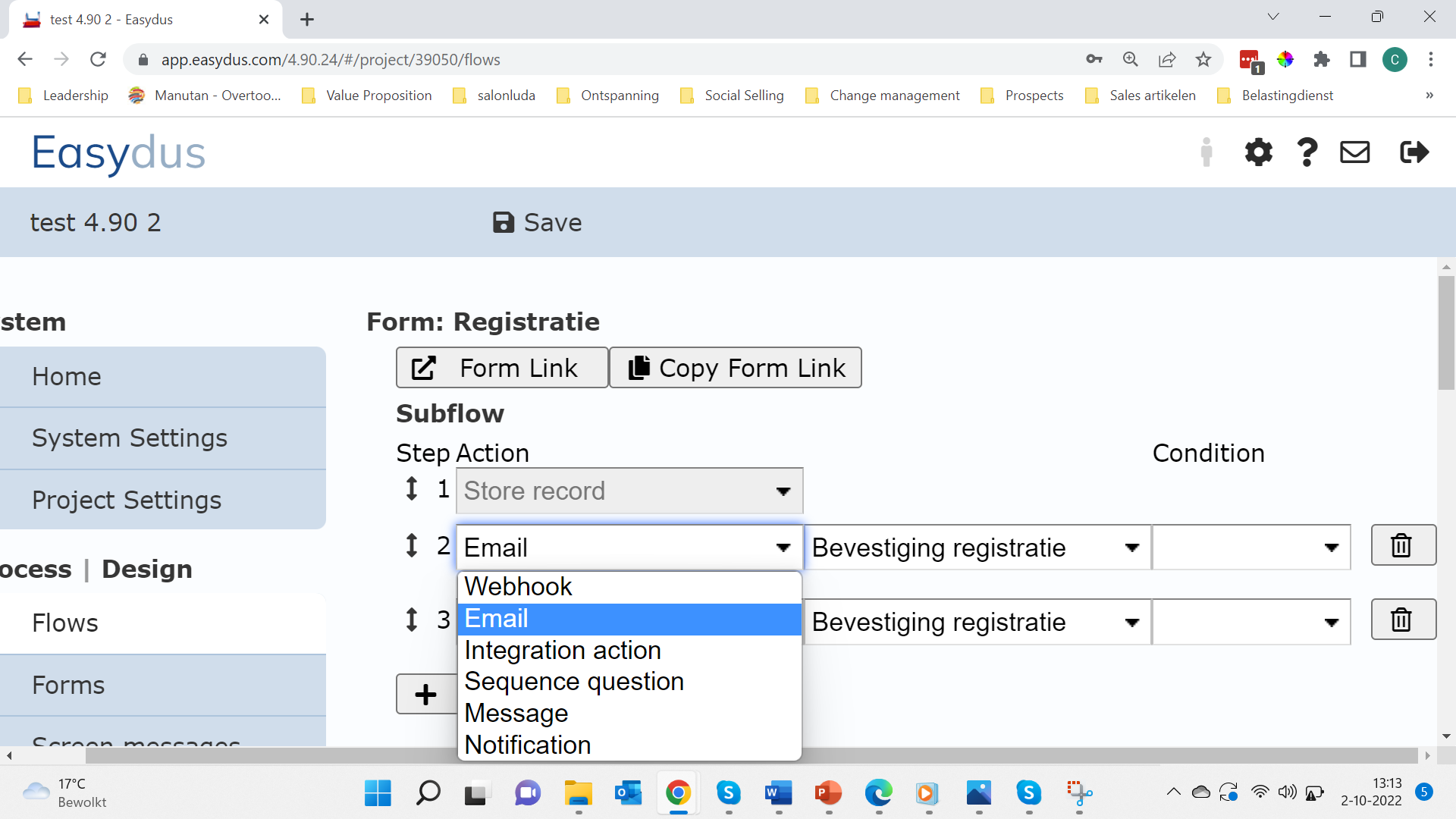Bookmark this page with star icon
The image size is (1456, 819).
point(1203,59)
